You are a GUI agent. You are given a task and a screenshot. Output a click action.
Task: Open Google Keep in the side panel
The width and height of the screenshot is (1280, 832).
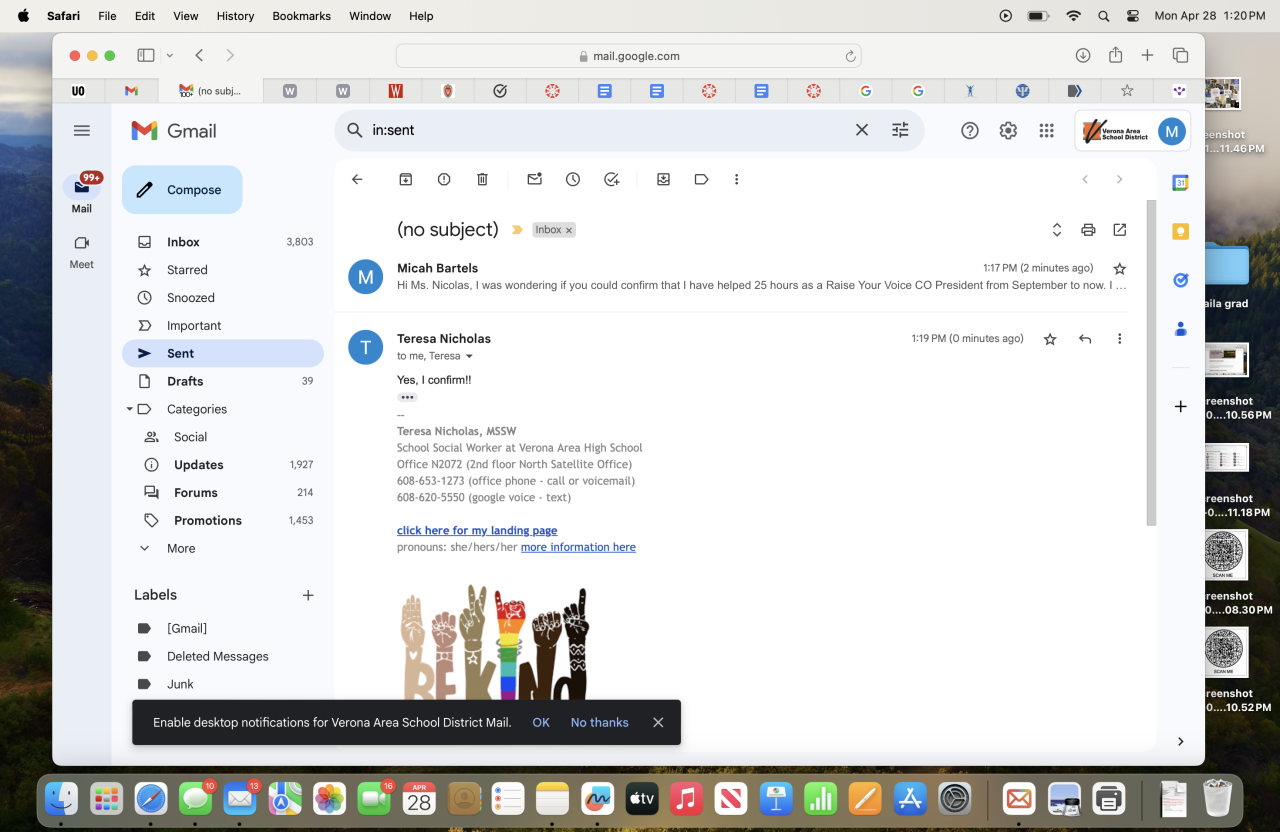point(1180,232)
